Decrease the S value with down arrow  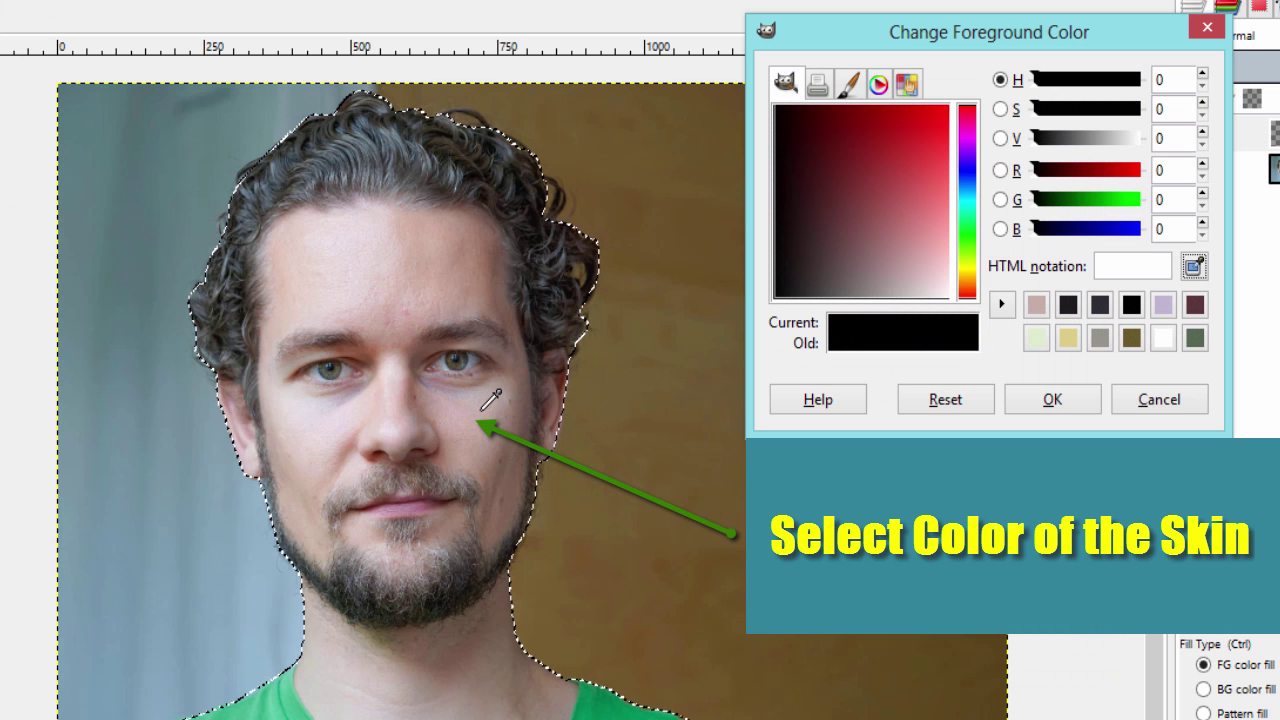click(1202, 116)
